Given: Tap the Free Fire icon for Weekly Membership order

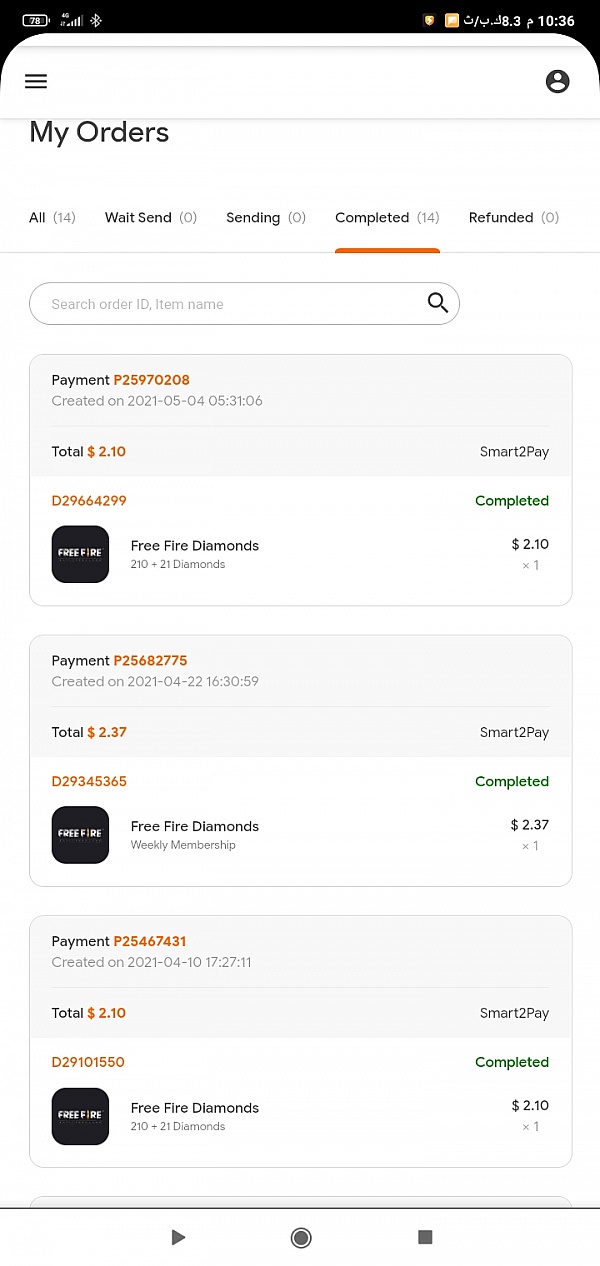Looking at the screenshot, I should (80, 835).
